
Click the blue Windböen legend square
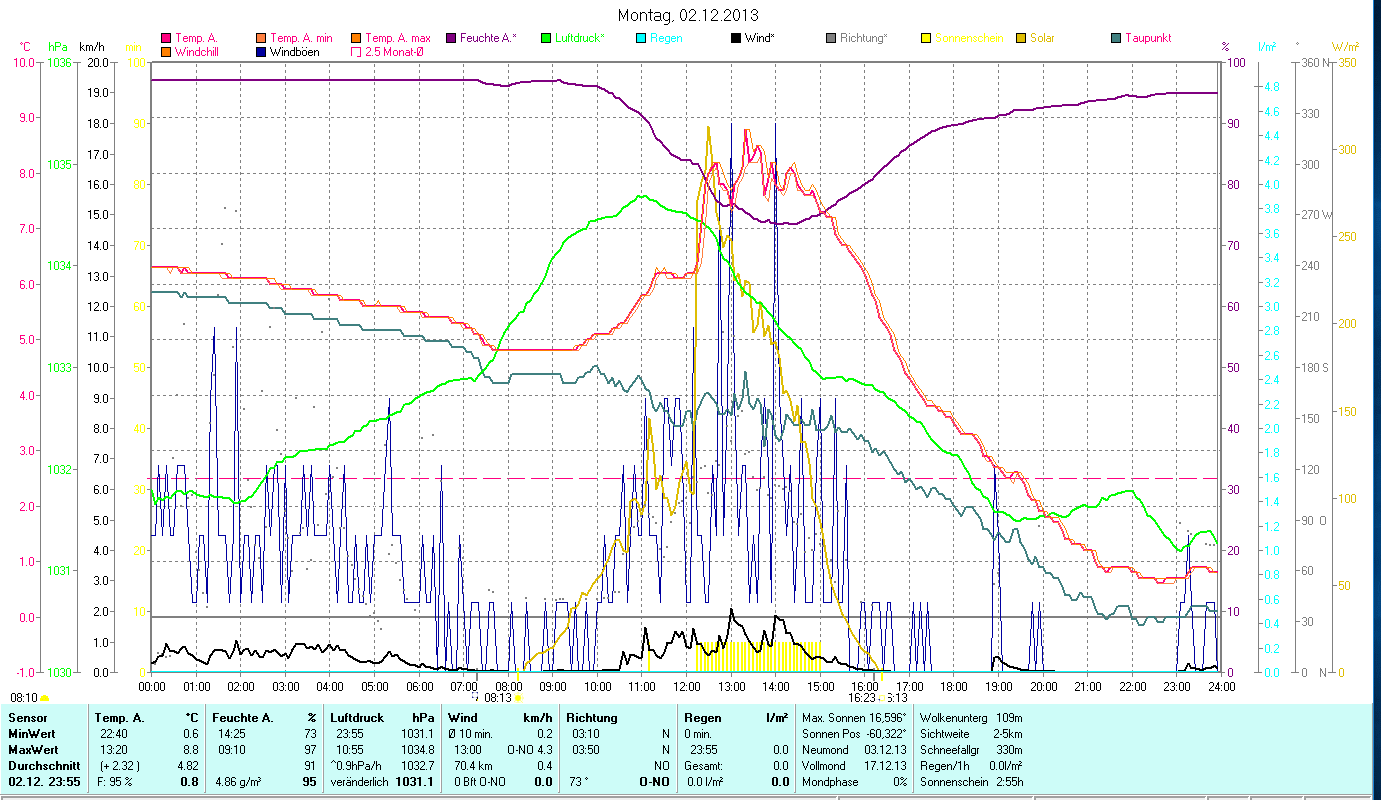tap(261, 51)
